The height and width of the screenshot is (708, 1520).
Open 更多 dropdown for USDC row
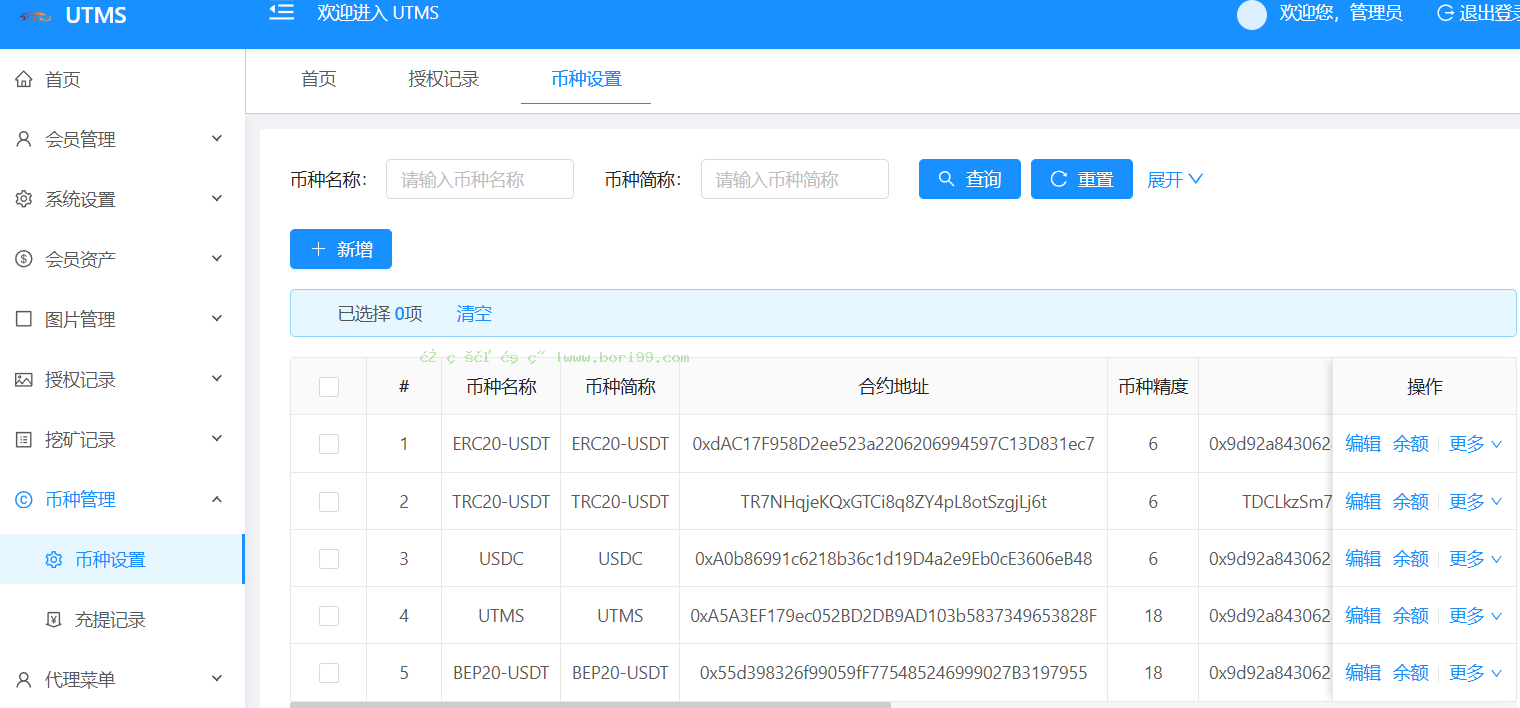1476,558
